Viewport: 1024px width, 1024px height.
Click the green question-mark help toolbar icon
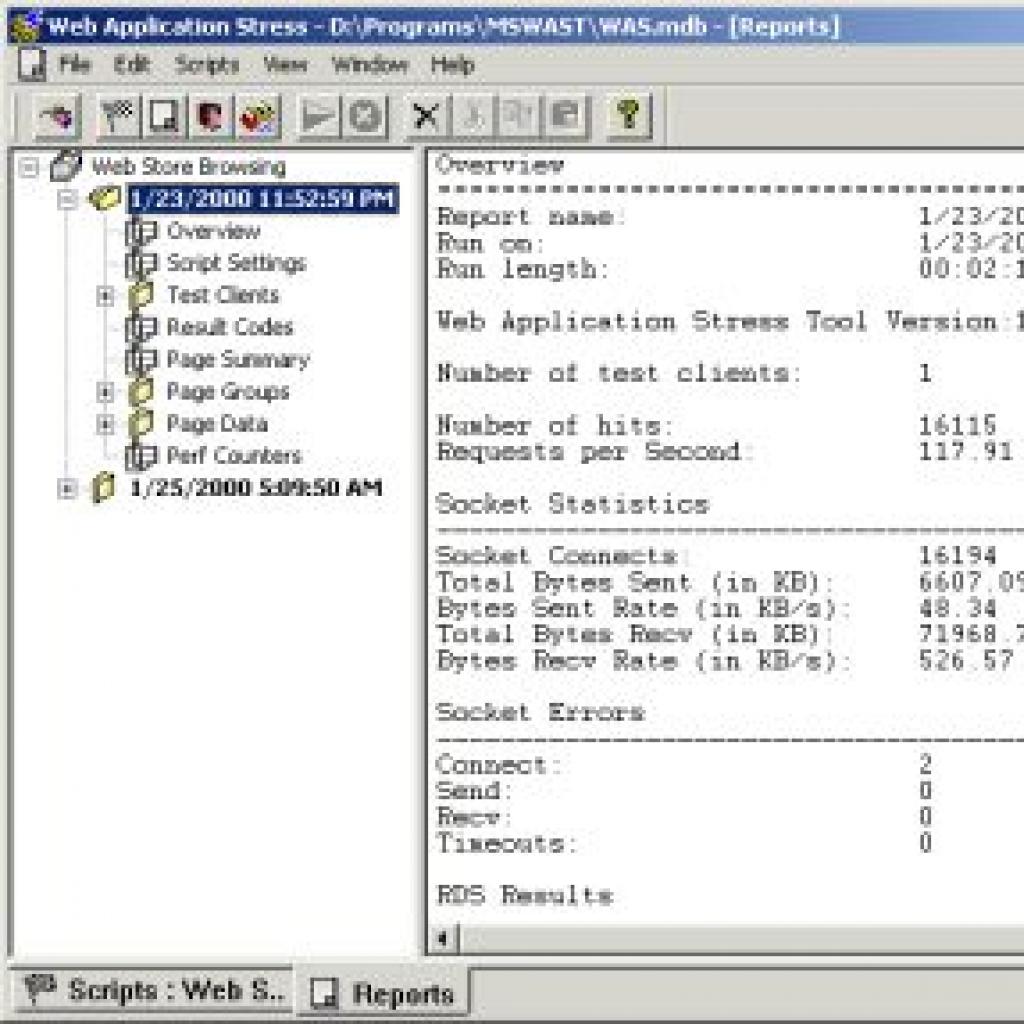[629, 116]
